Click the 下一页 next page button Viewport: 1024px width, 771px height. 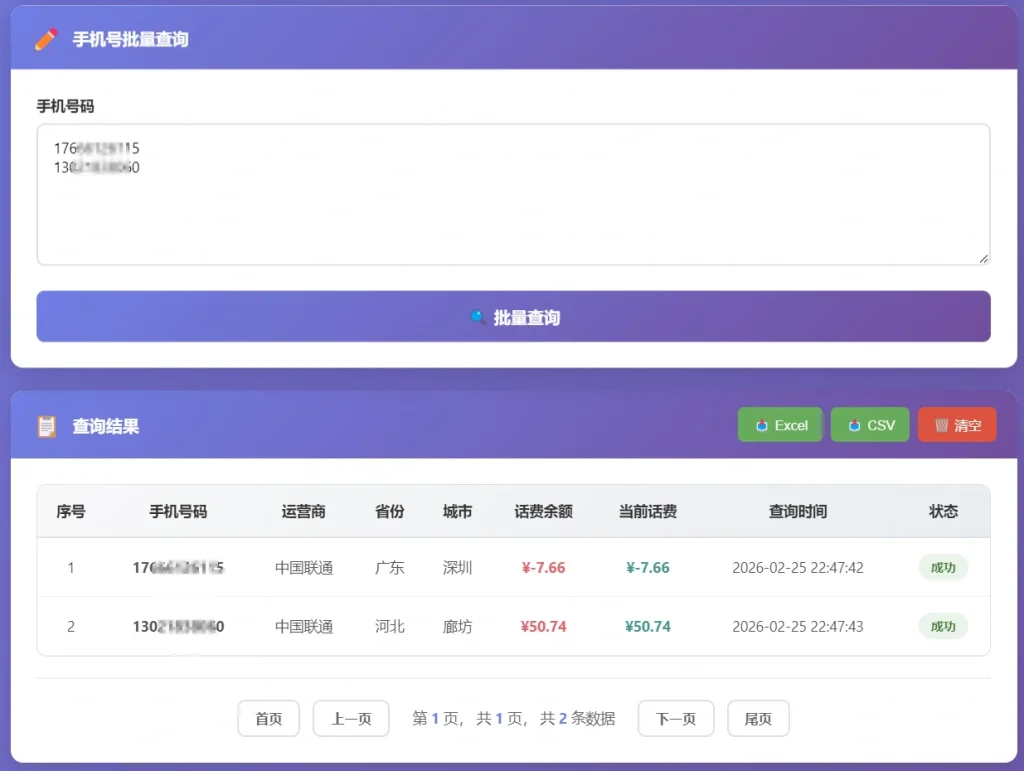tap(676, 718)
